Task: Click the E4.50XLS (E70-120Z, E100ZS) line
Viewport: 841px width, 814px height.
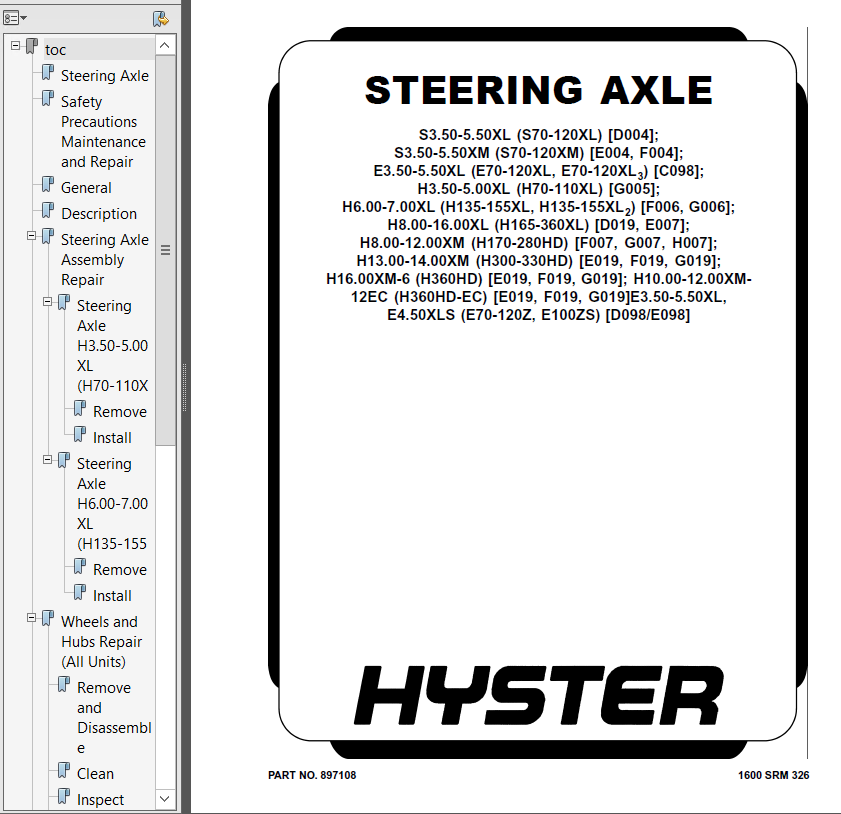Action: tap(538, 315)
